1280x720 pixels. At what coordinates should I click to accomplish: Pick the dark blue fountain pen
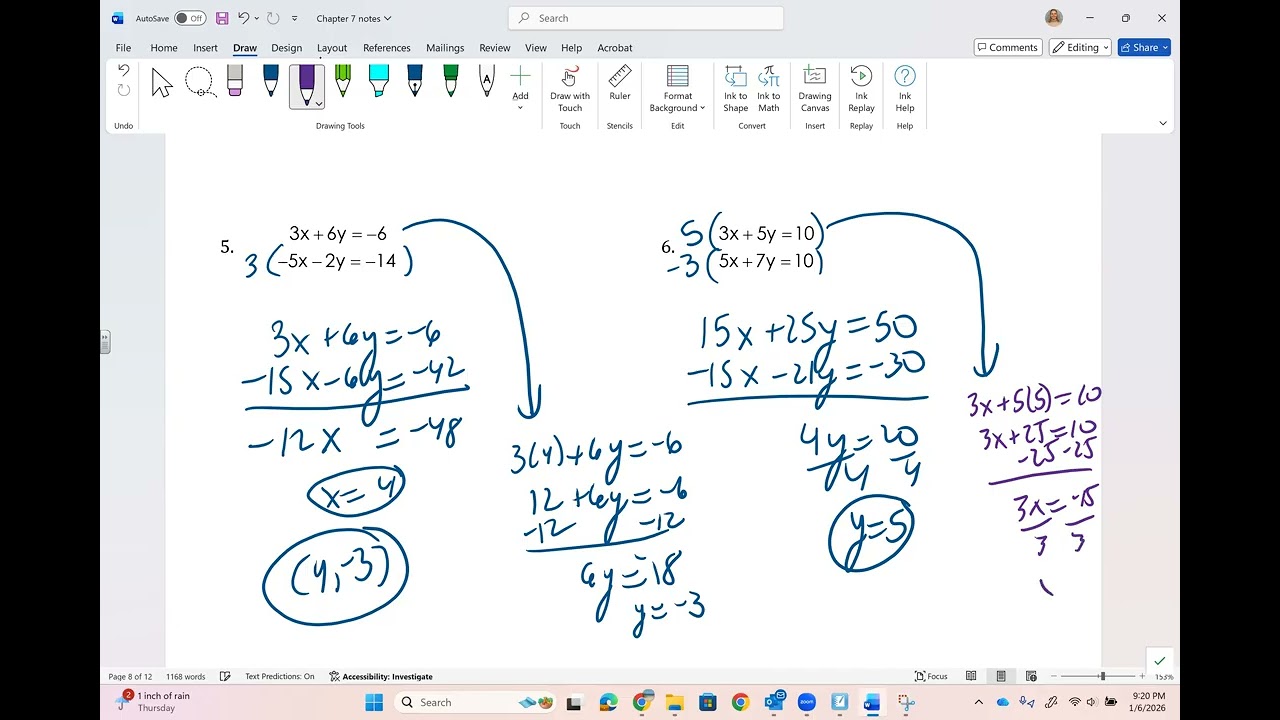(x=414, y=81)
